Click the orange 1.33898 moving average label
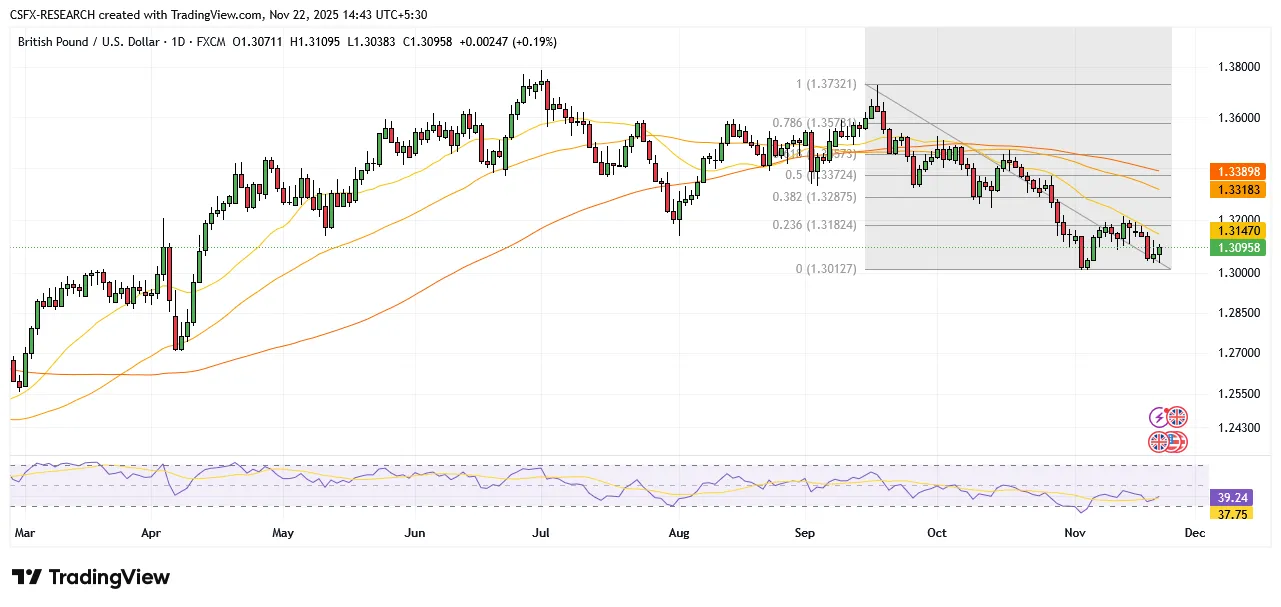Viewport: 1281px width, 607px height. (x=1238, y=172)
